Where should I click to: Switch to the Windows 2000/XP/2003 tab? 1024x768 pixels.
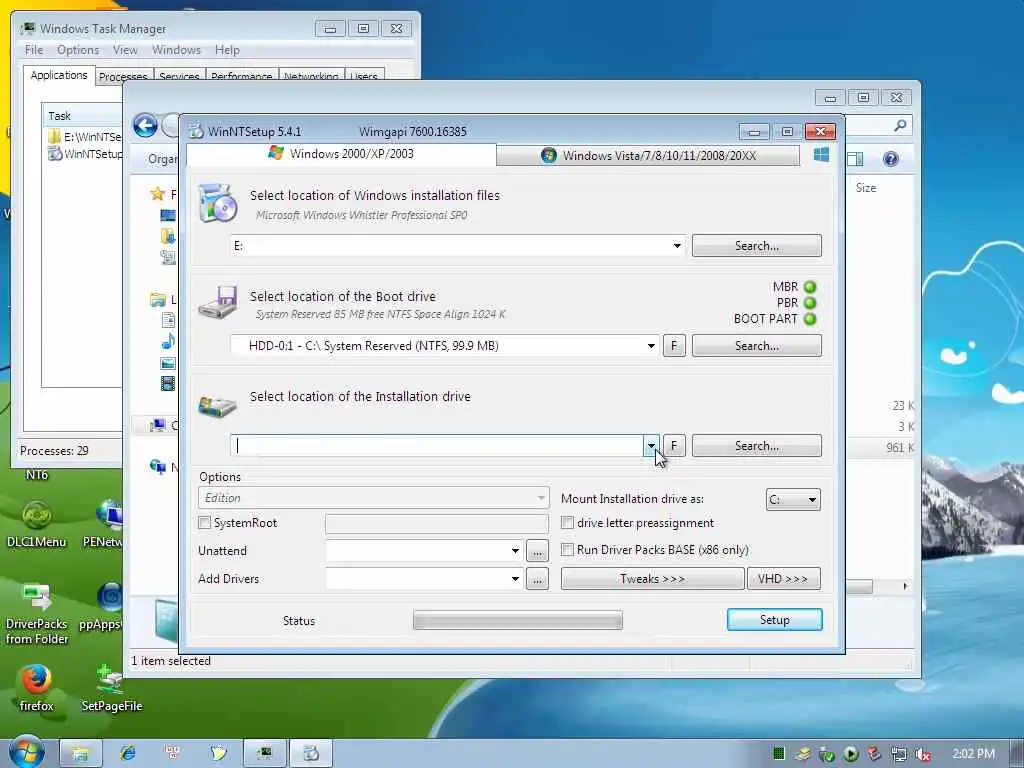341,154
